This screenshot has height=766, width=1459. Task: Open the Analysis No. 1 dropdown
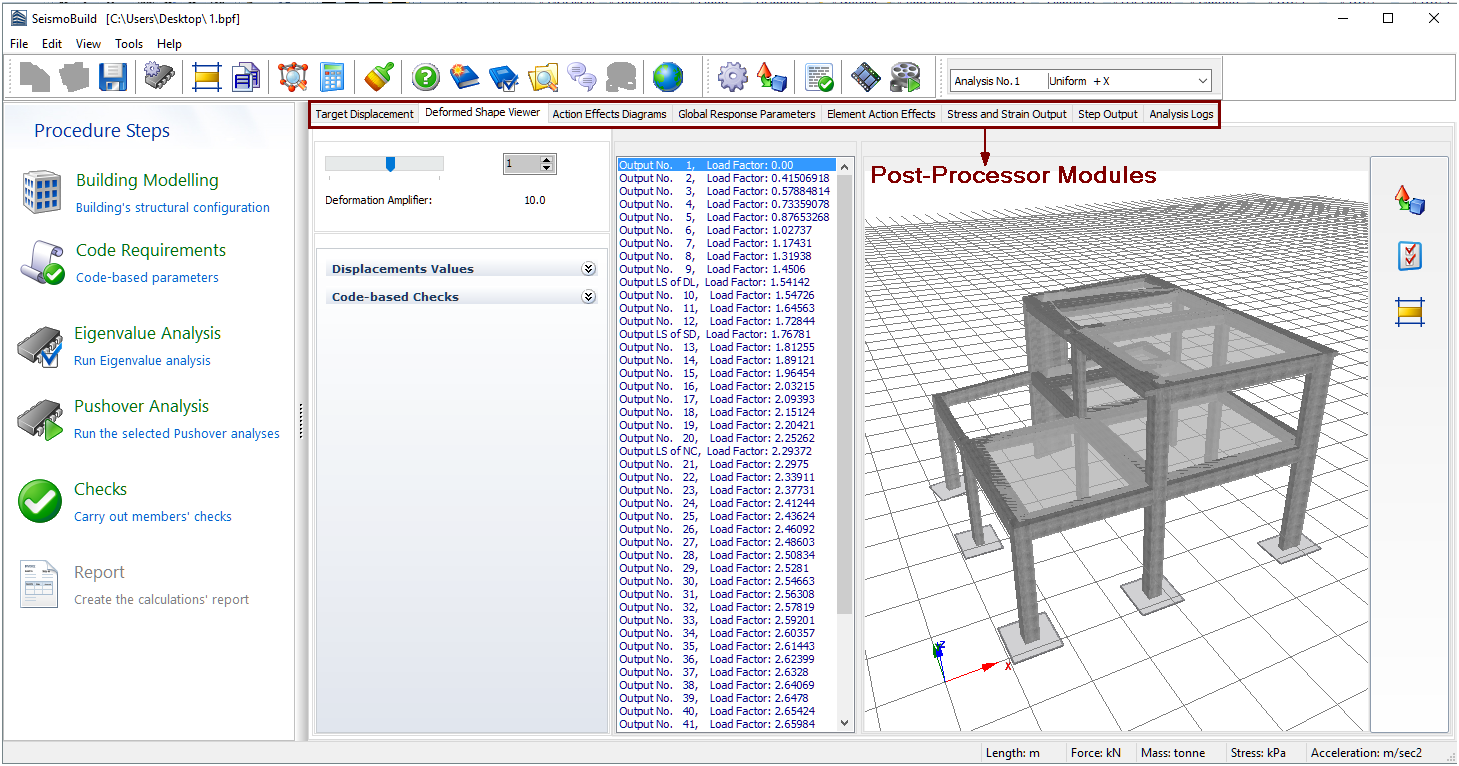[1203, 81]
